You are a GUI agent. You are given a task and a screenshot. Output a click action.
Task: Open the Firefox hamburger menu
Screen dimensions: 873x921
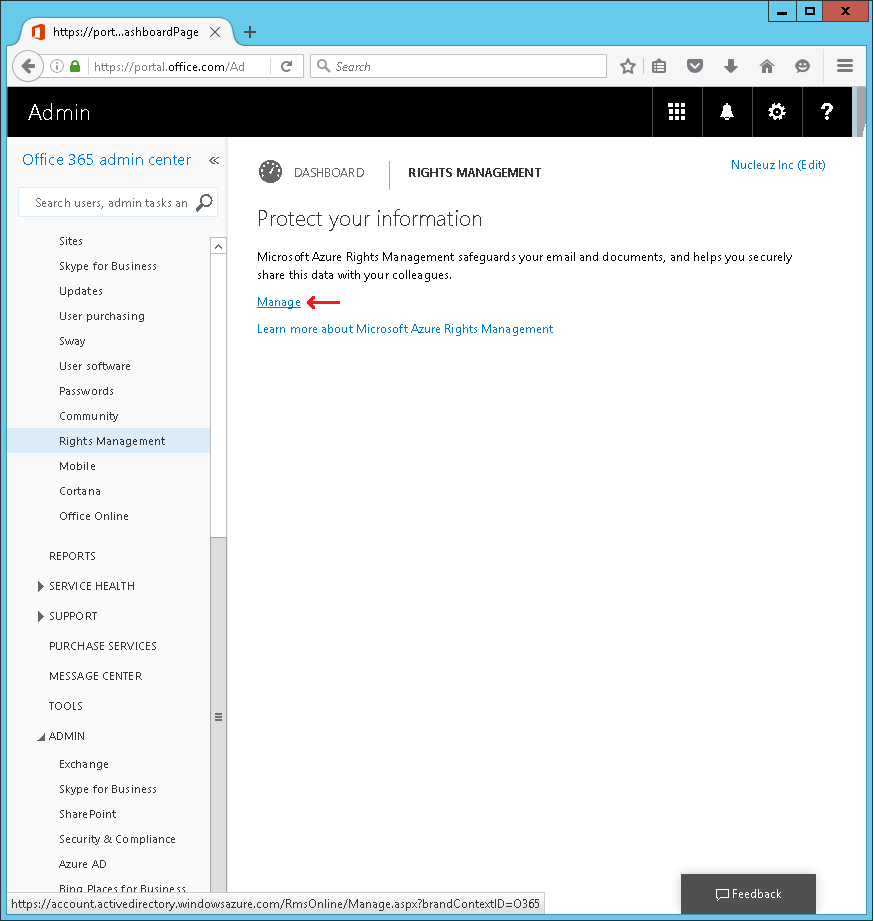pyautogui.click(x=845, y=66)
